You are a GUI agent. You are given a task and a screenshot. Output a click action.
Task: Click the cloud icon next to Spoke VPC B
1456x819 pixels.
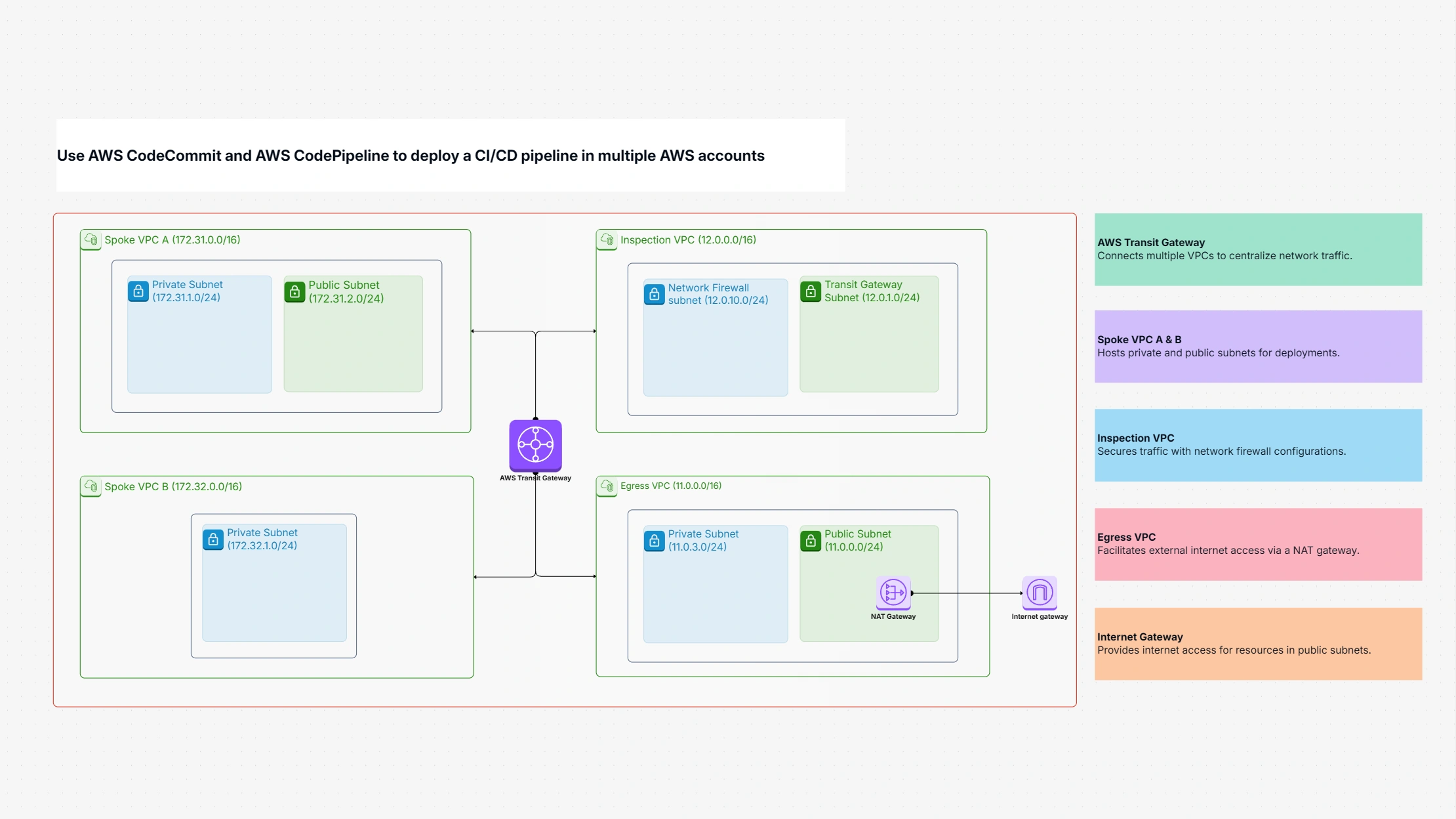tap(91, 486)
